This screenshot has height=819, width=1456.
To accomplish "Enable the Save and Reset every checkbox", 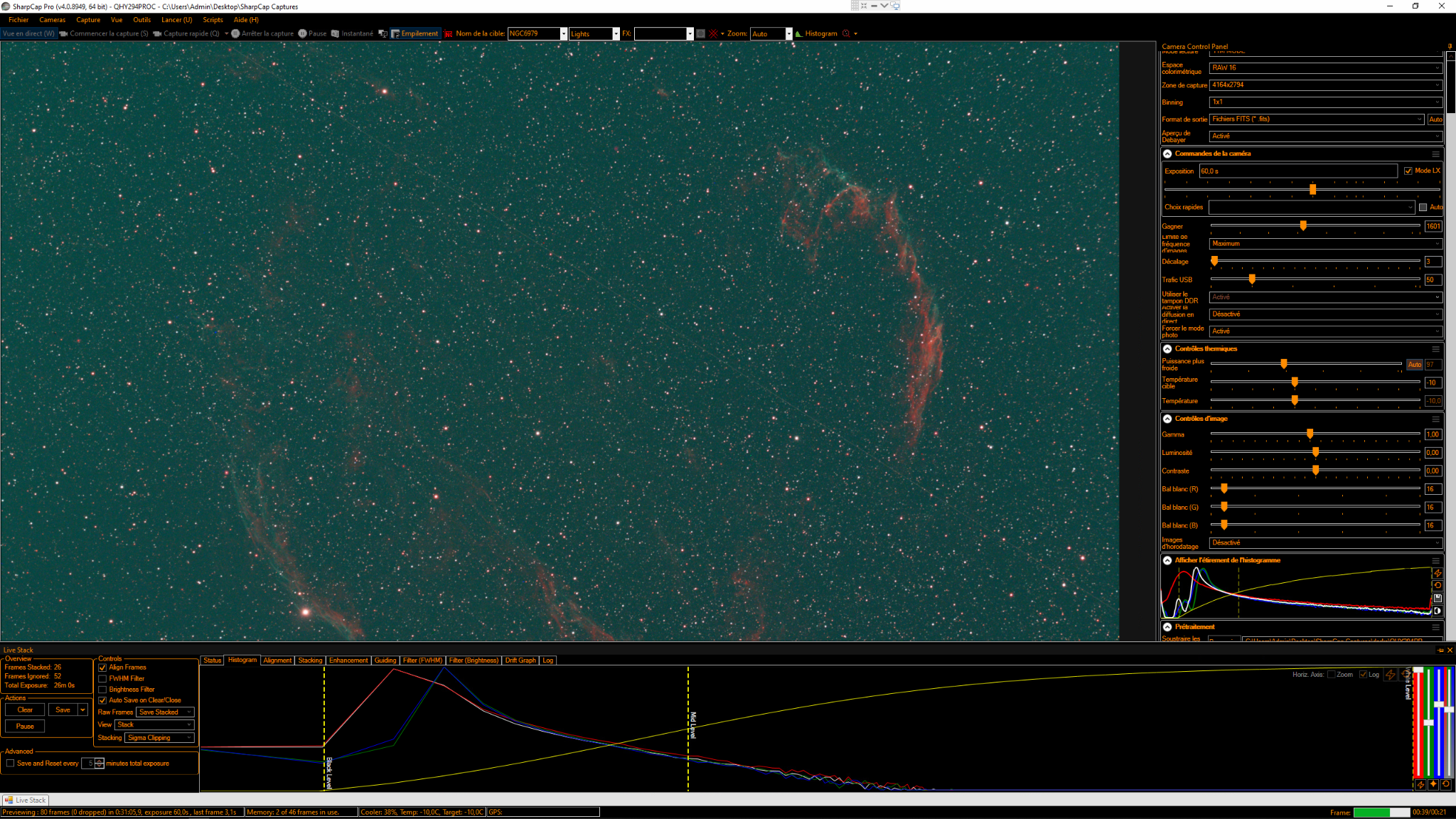I will pos(11,764).
